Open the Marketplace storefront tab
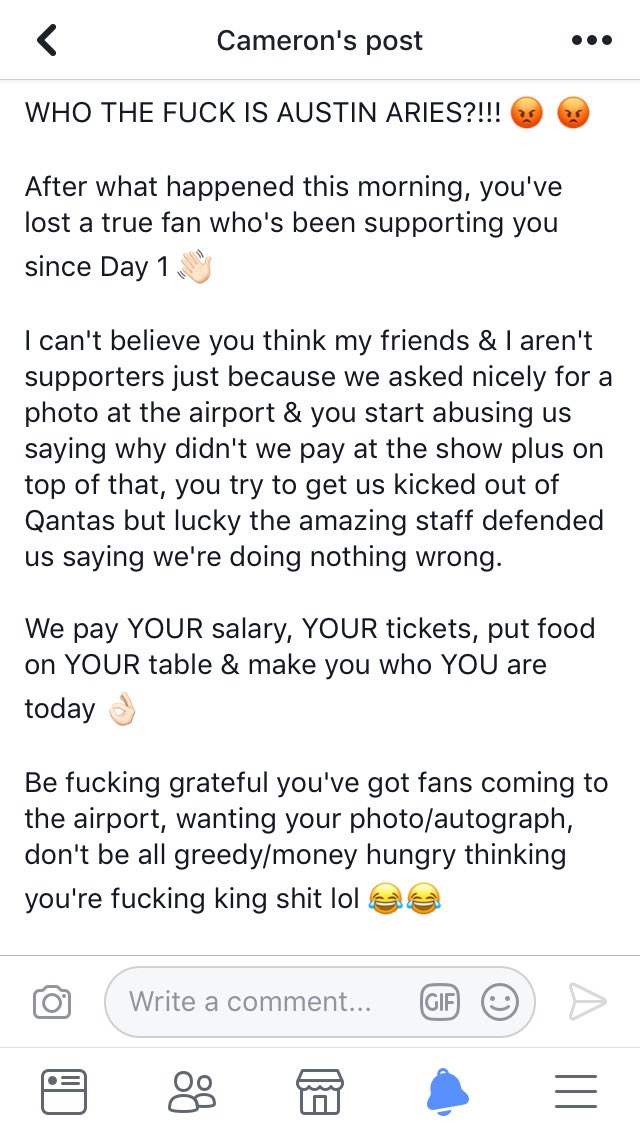Viewport: 640px width, 1136px height. (320, 1091)
